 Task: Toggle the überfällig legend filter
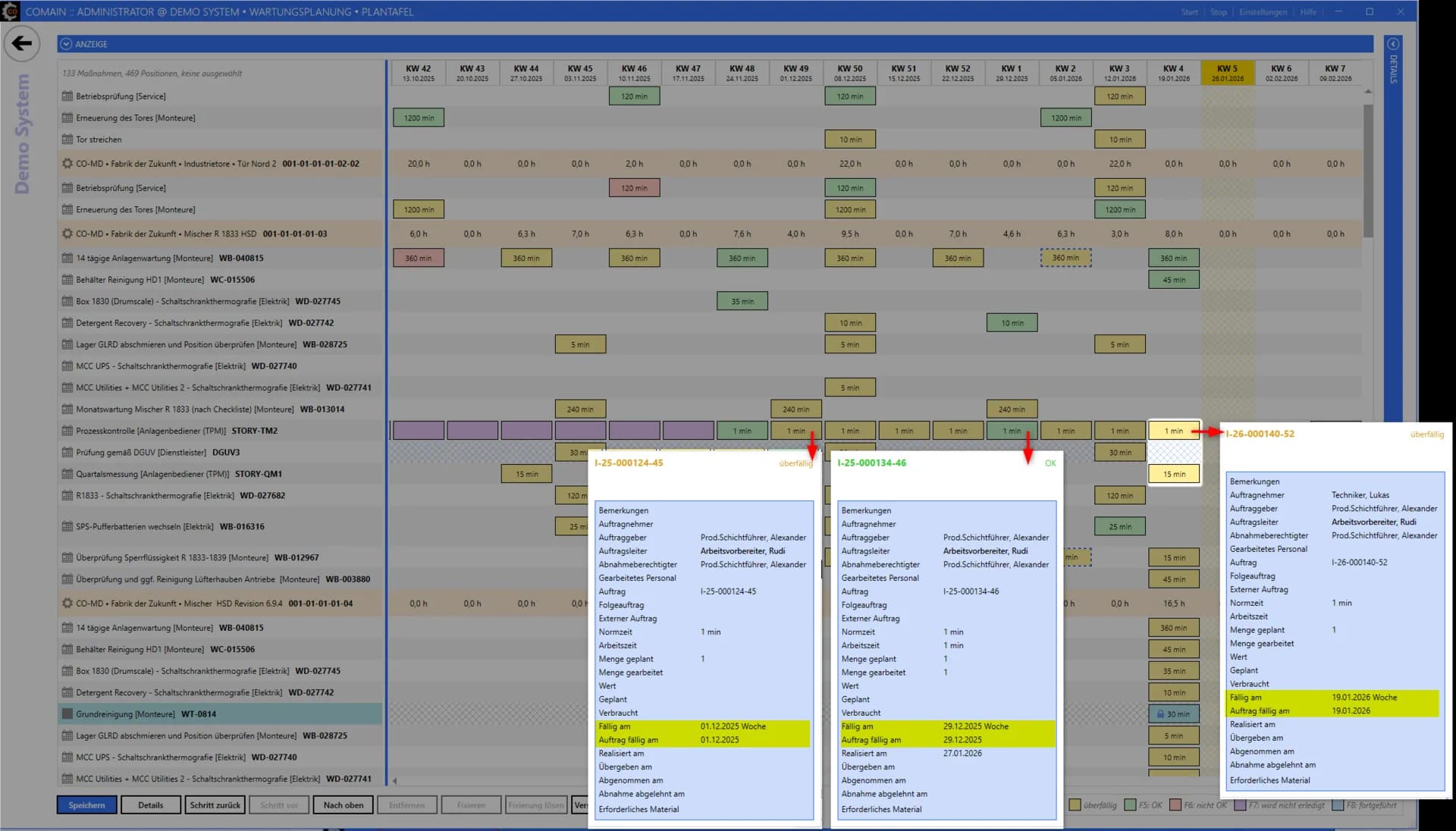coord(1076,805)
